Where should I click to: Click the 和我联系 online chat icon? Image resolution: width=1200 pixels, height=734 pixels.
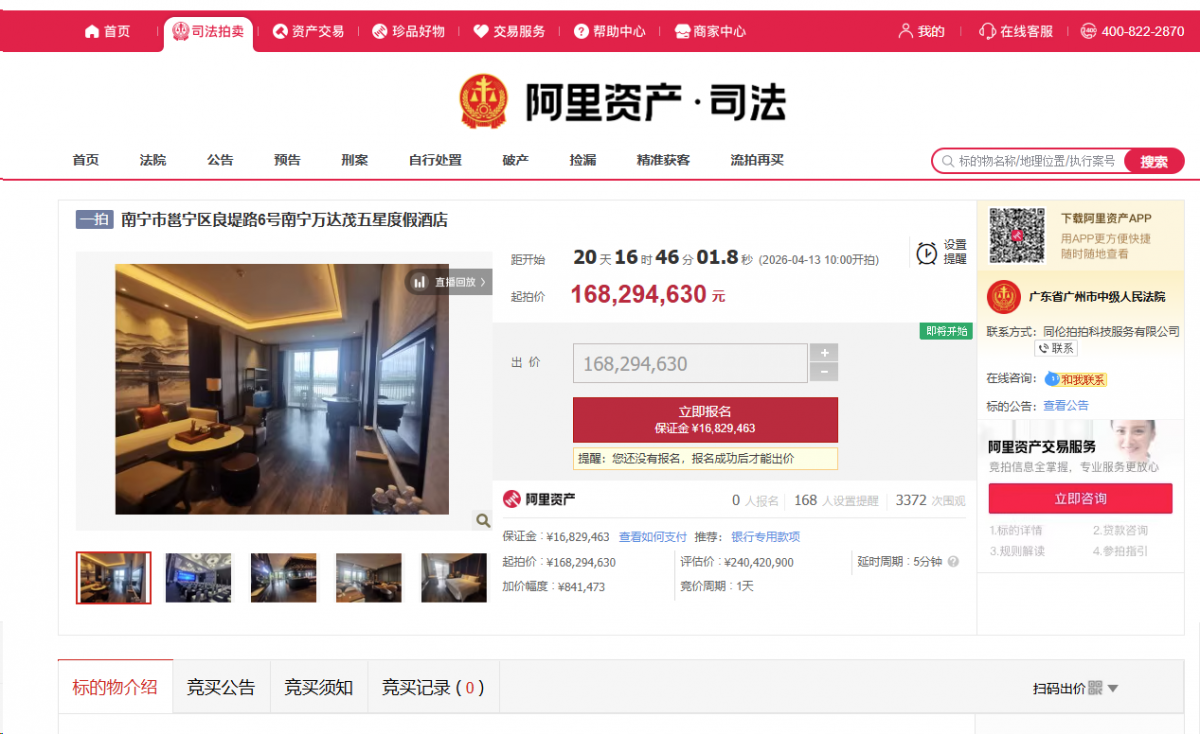coord(1052,379)
